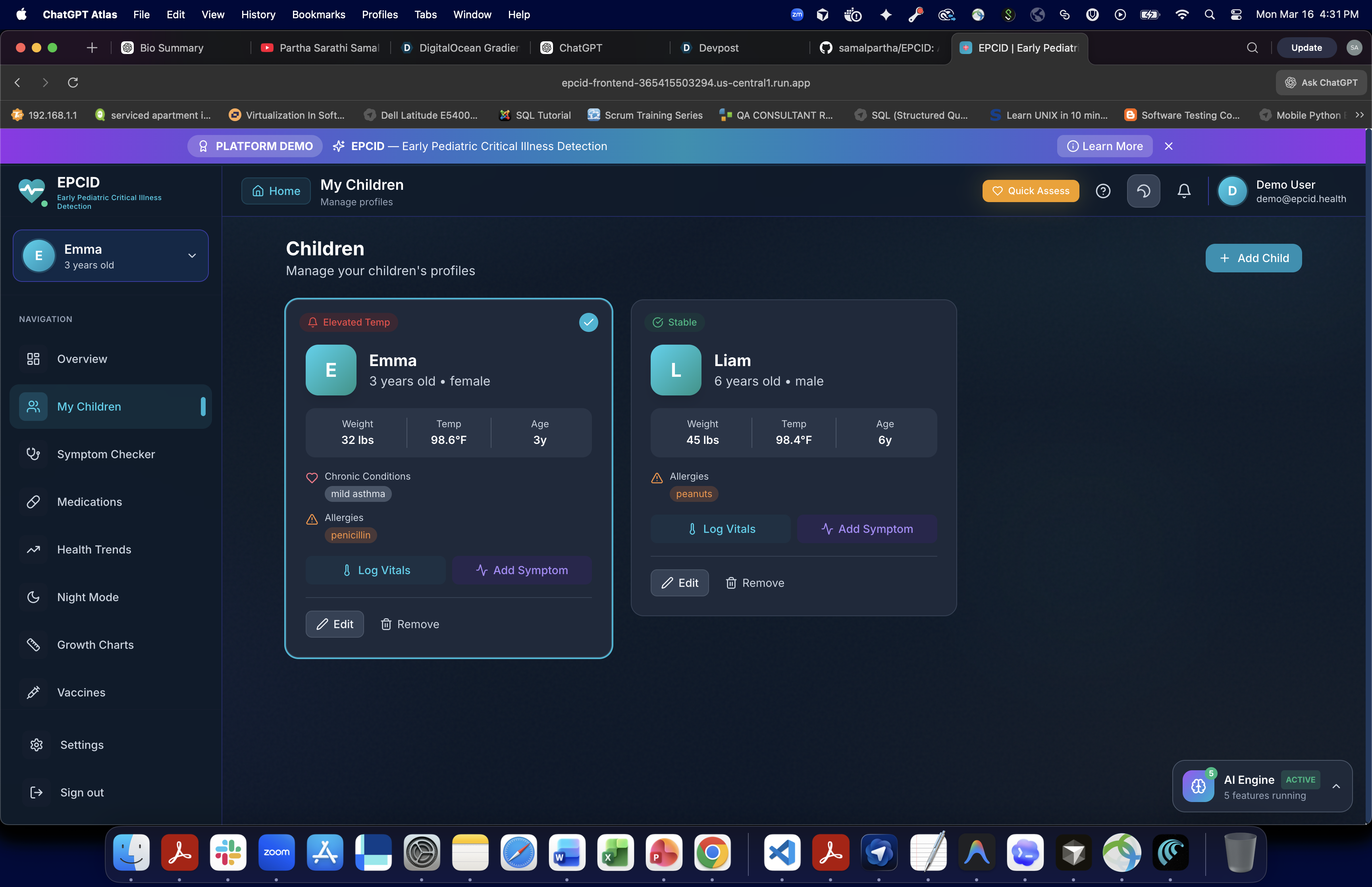The image size is (1372, 887).
Task: Open Symptom Checker from sidebar
Action: click(106, 454)
